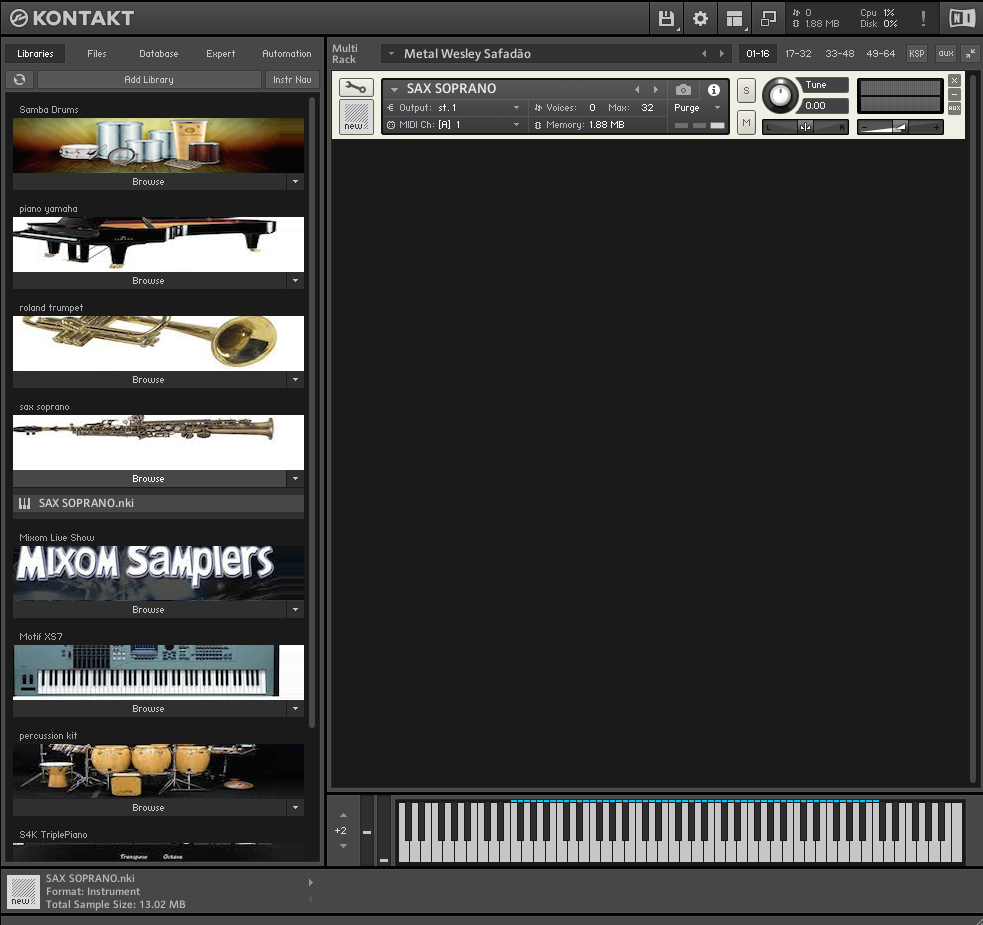The width and height of the screenshot is (983, 925).
Task: Click the Add Library button
Action: click(x=149, y=80)
